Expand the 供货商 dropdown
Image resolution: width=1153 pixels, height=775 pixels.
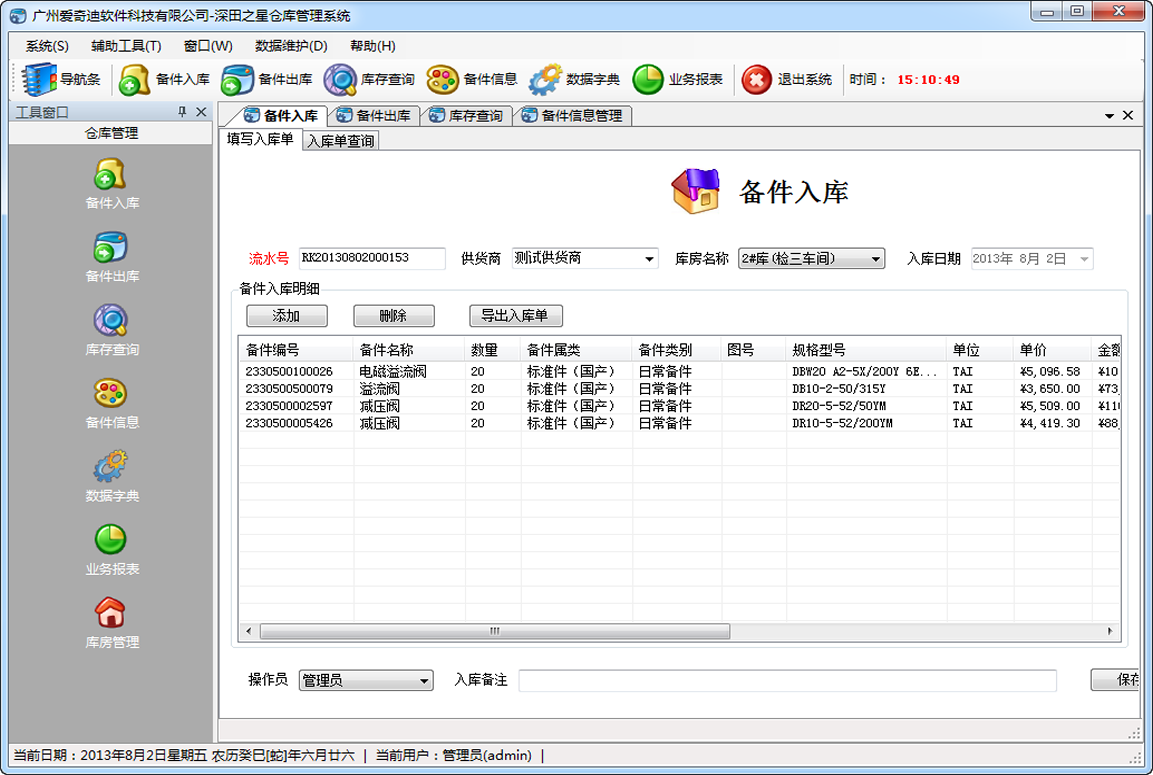[x=650, y=259]
